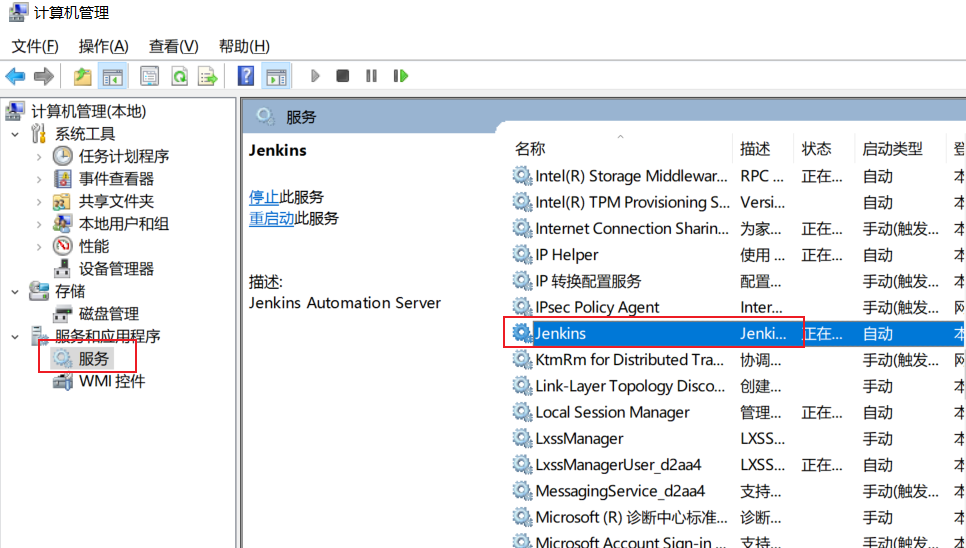Click the Pause Service toolbar button
Screen dimensions: 966x548
(371, 76)
